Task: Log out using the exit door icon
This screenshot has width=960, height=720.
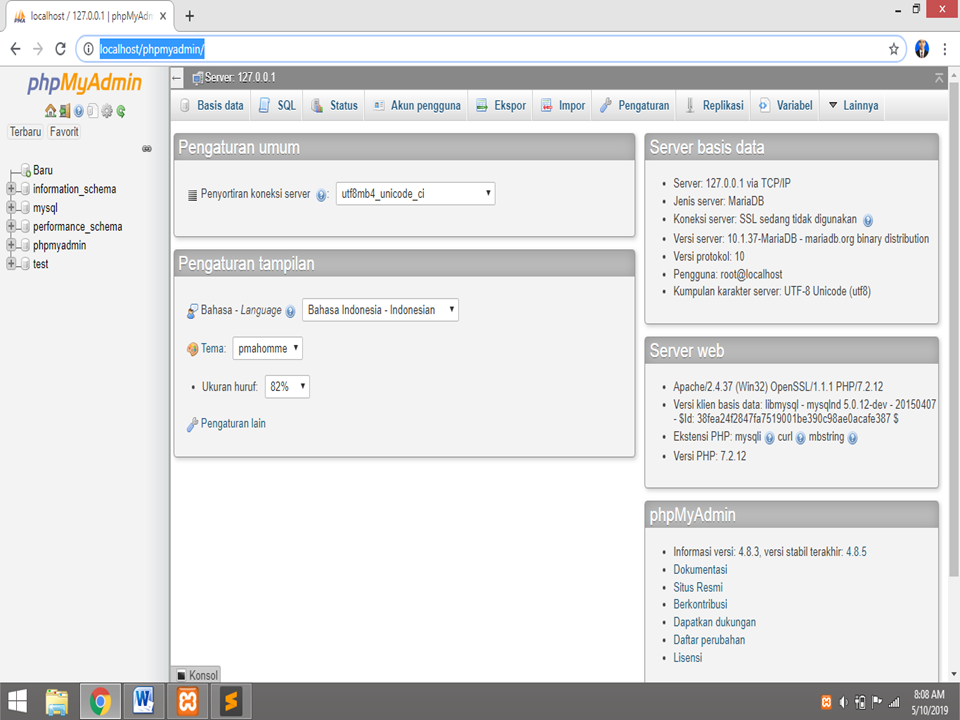Action: click(63, 111)
